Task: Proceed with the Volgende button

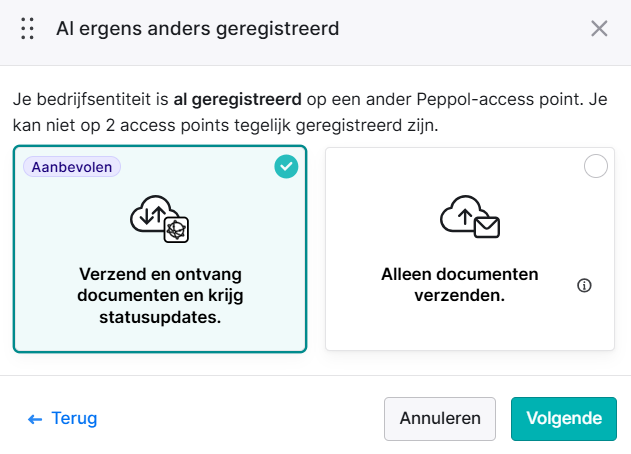Action: click(564, 419)
